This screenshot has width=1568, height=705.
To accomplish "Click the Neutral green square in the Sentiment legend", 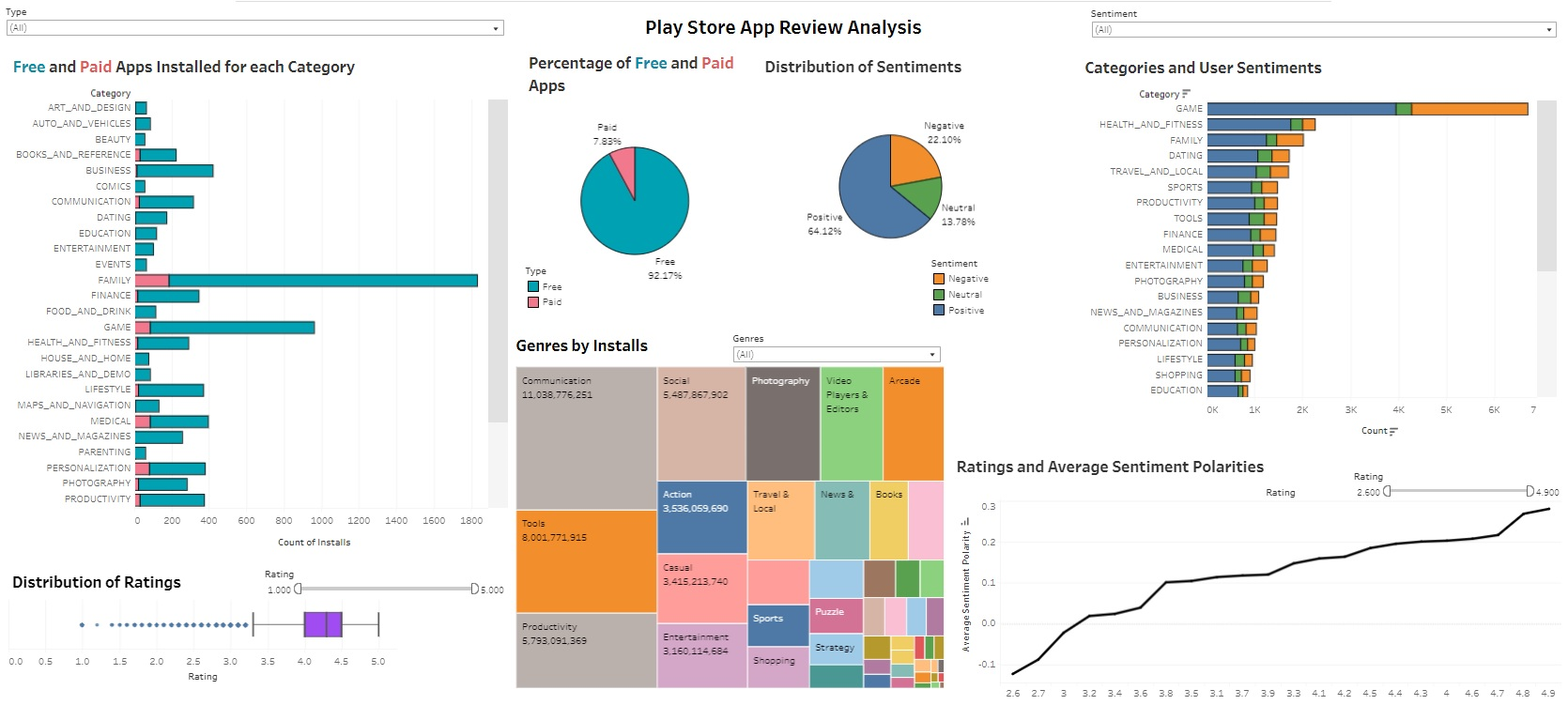I will point(938,295).
